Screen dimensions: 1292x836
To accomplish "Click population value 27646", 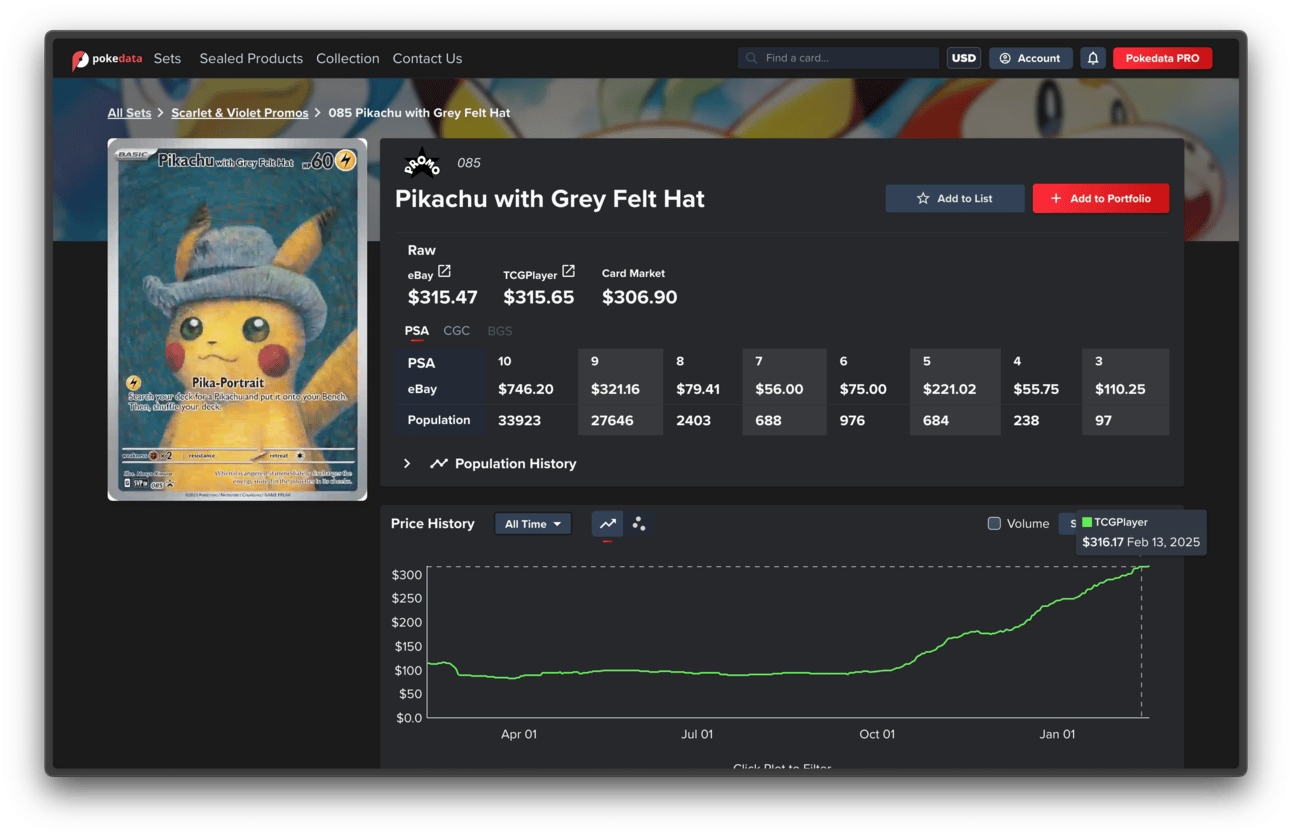I will coord(612,421).
